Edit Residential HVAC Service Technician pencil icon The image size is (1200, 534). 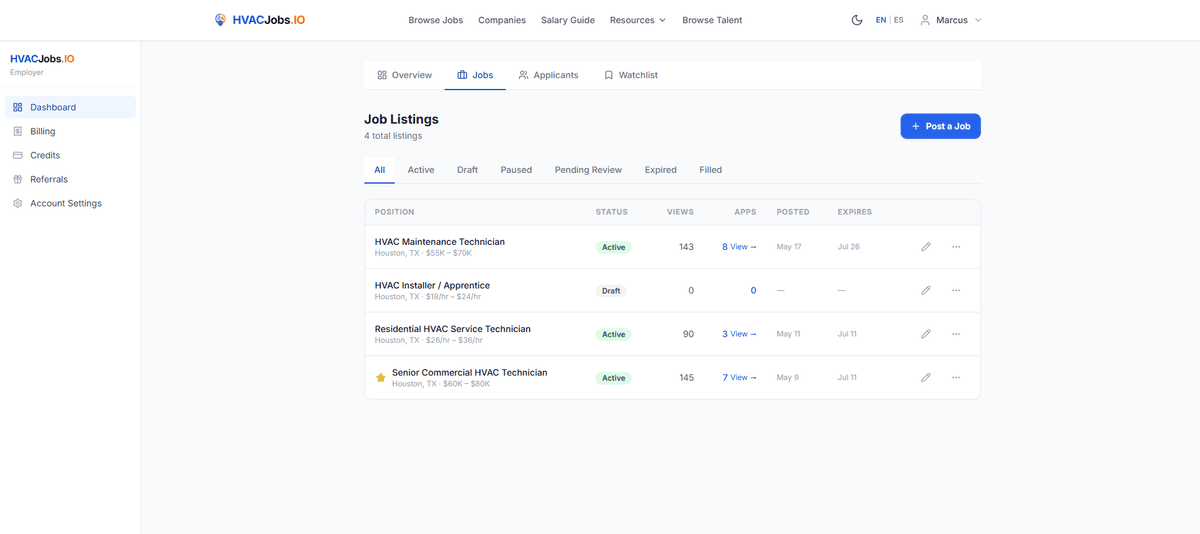coord(926,334)
